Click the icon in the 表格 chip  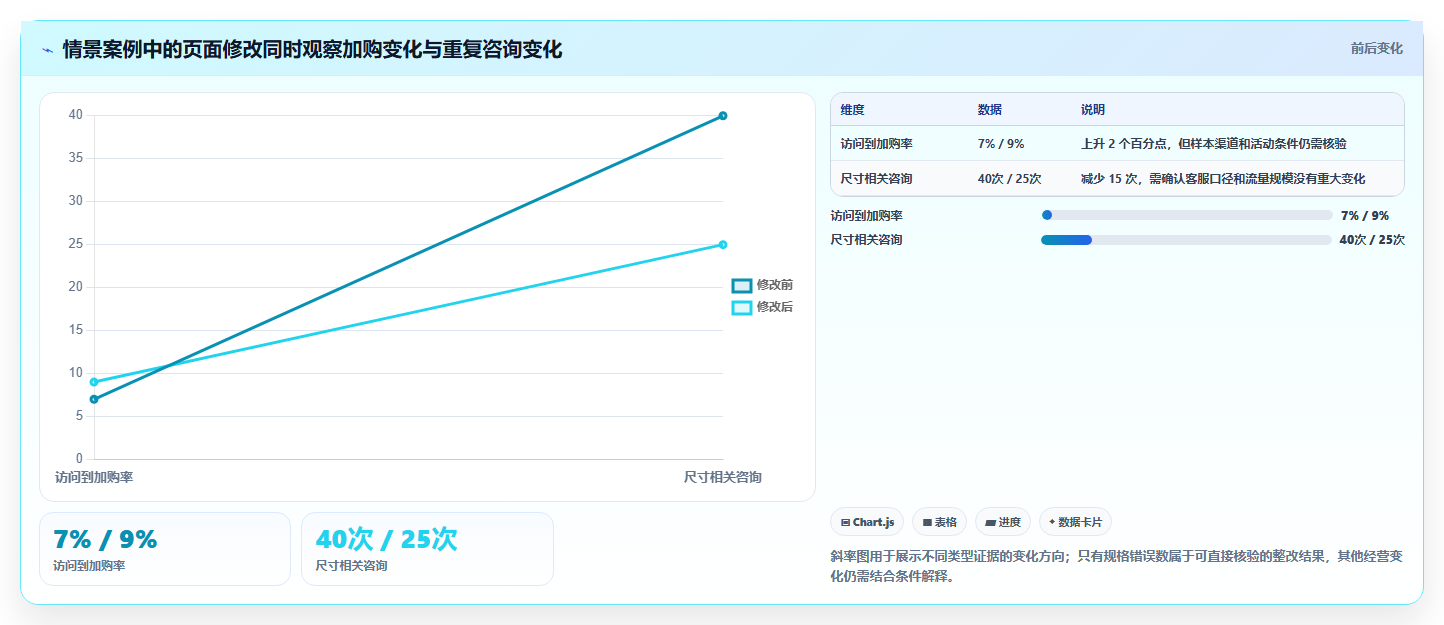[x=927, y=523]
